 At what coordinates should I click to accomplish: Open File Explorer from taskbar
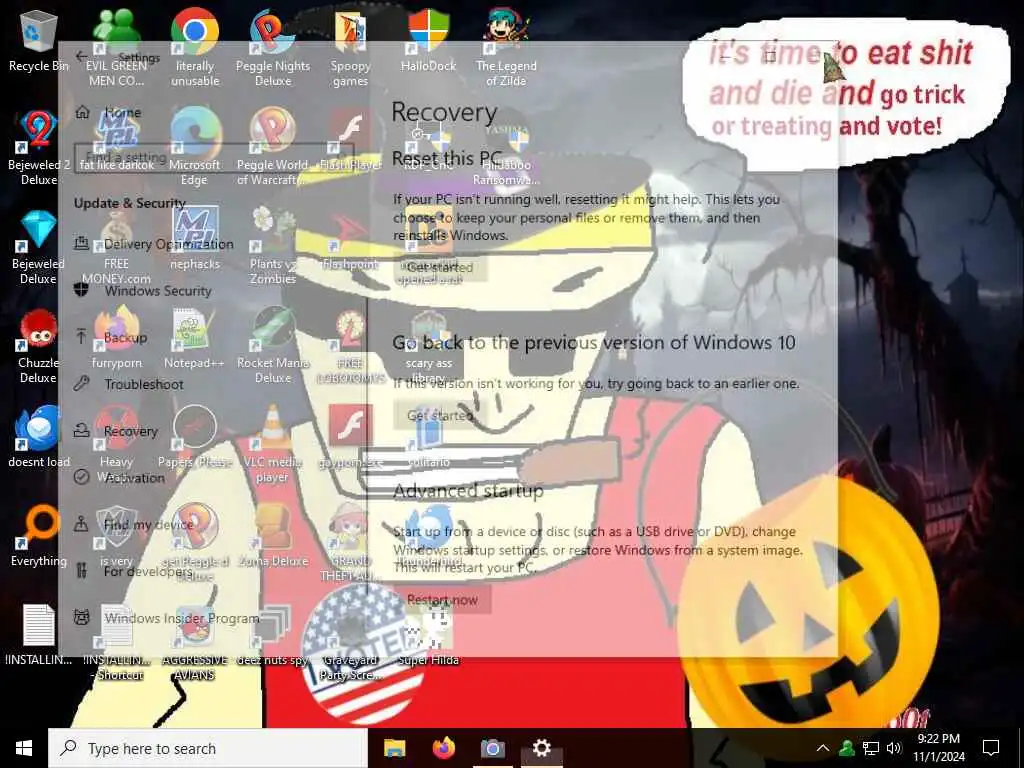pyautogui.click(x=394, y=748)
